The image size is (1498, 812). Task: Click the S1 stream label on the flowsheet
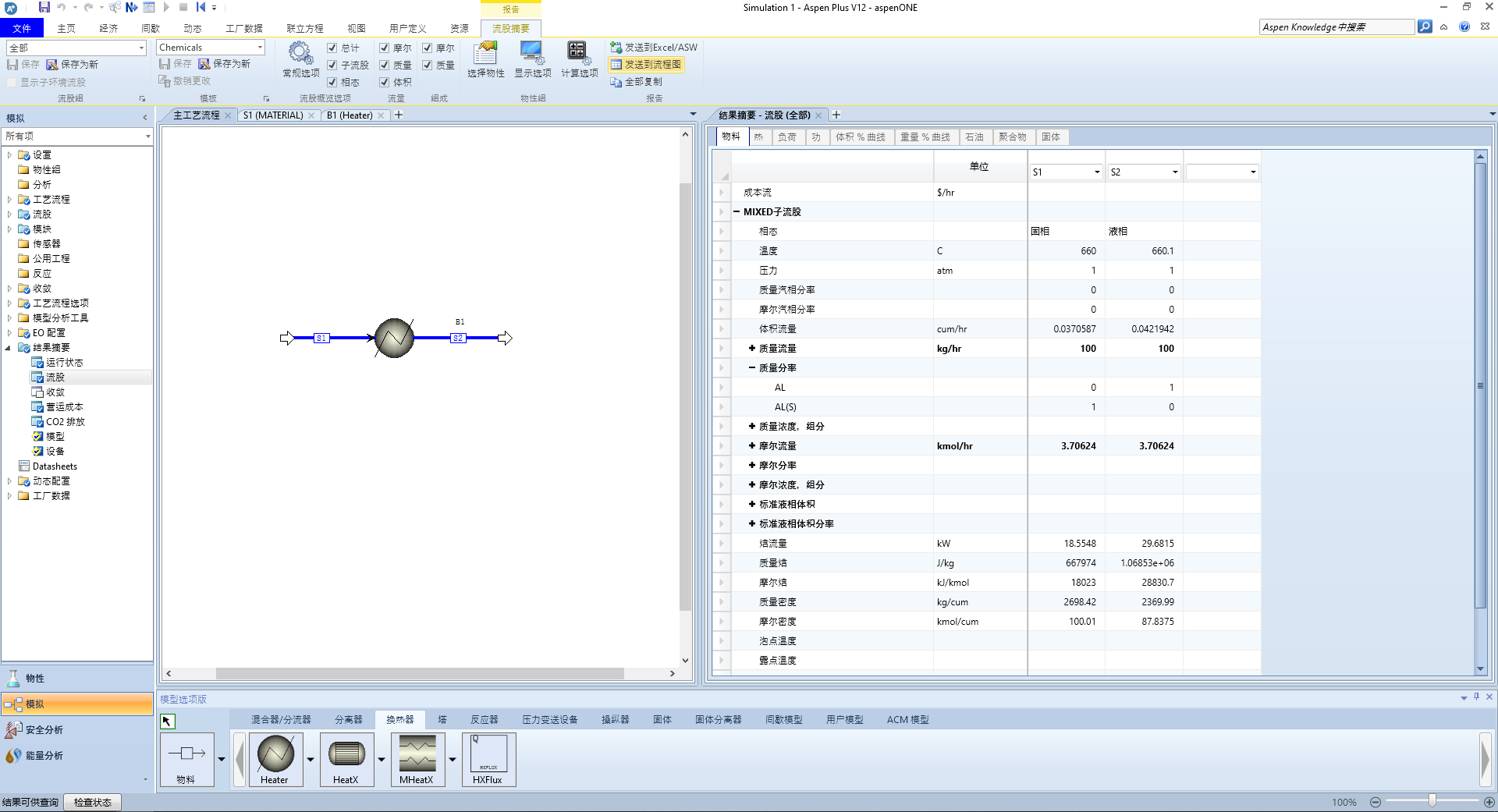(321, 338)
